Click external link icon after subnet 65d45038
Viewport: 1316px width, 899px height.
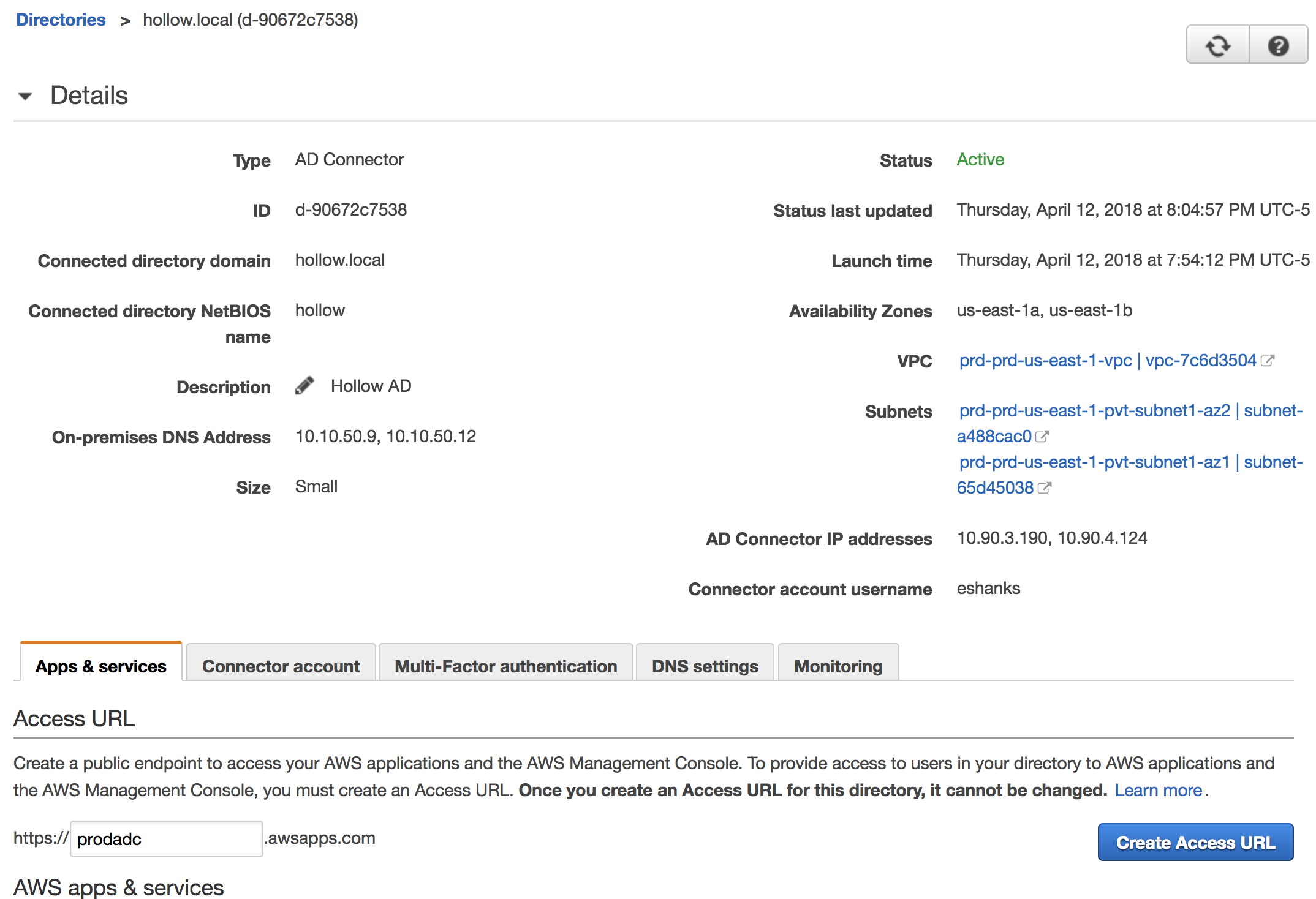coord(1045,488)
